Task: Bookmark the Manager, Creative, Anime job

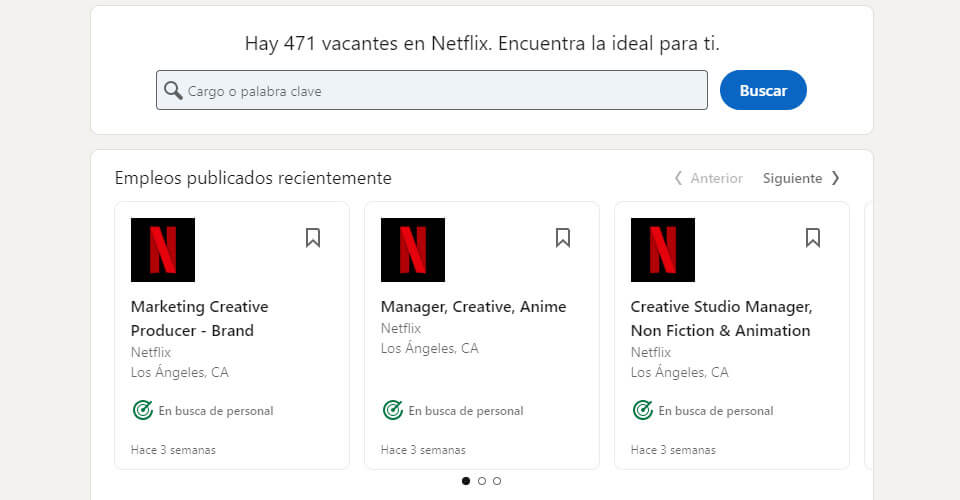Action: pyautogui.click(x=563, y=237)
